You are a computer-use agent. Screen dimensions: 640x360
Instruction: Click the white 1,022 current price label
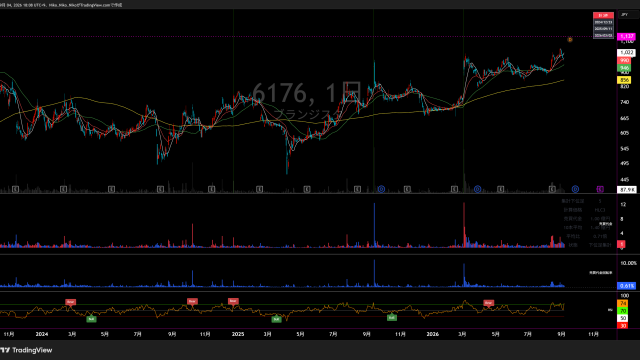[626, 53]
